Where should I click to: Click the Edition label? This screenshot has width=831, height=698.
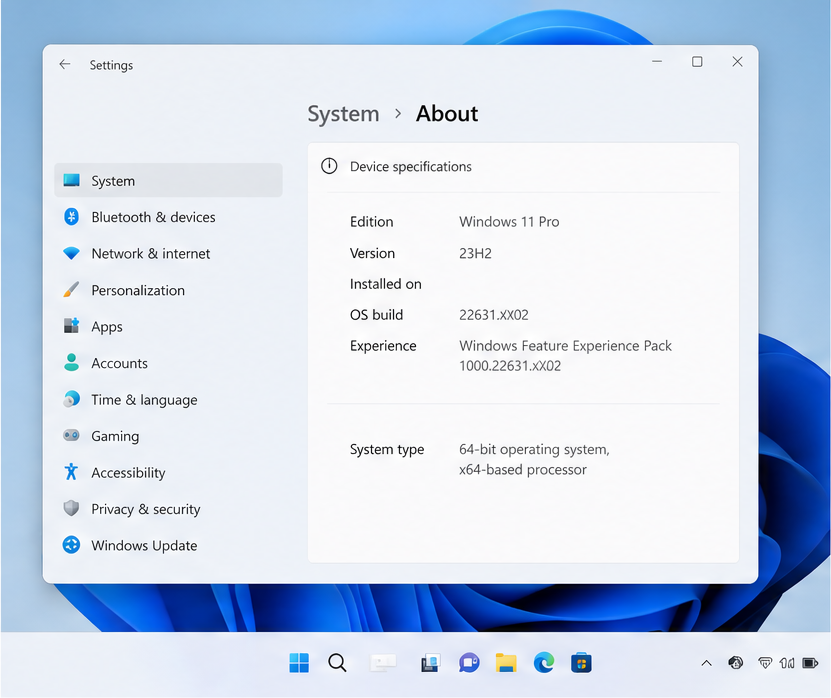pos(372,222)
